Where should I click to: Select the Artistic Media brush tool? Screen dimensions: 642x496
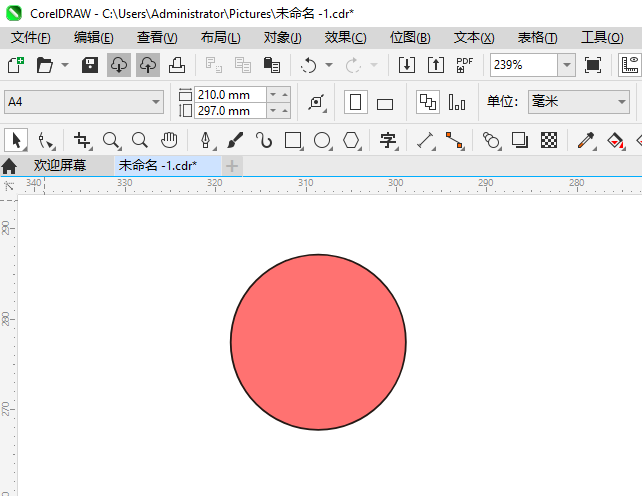[235, 140]
